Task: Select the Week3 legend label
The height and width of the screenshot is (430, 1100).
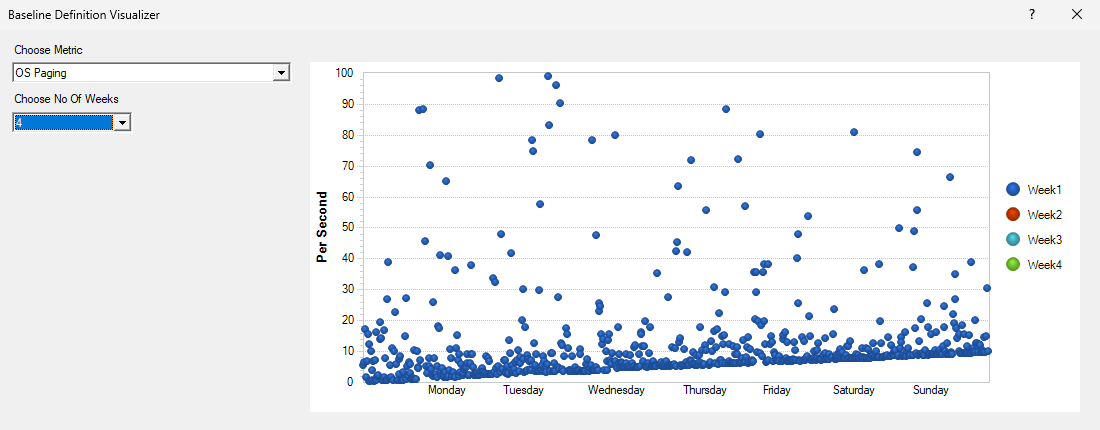Action: (1044, 239)
